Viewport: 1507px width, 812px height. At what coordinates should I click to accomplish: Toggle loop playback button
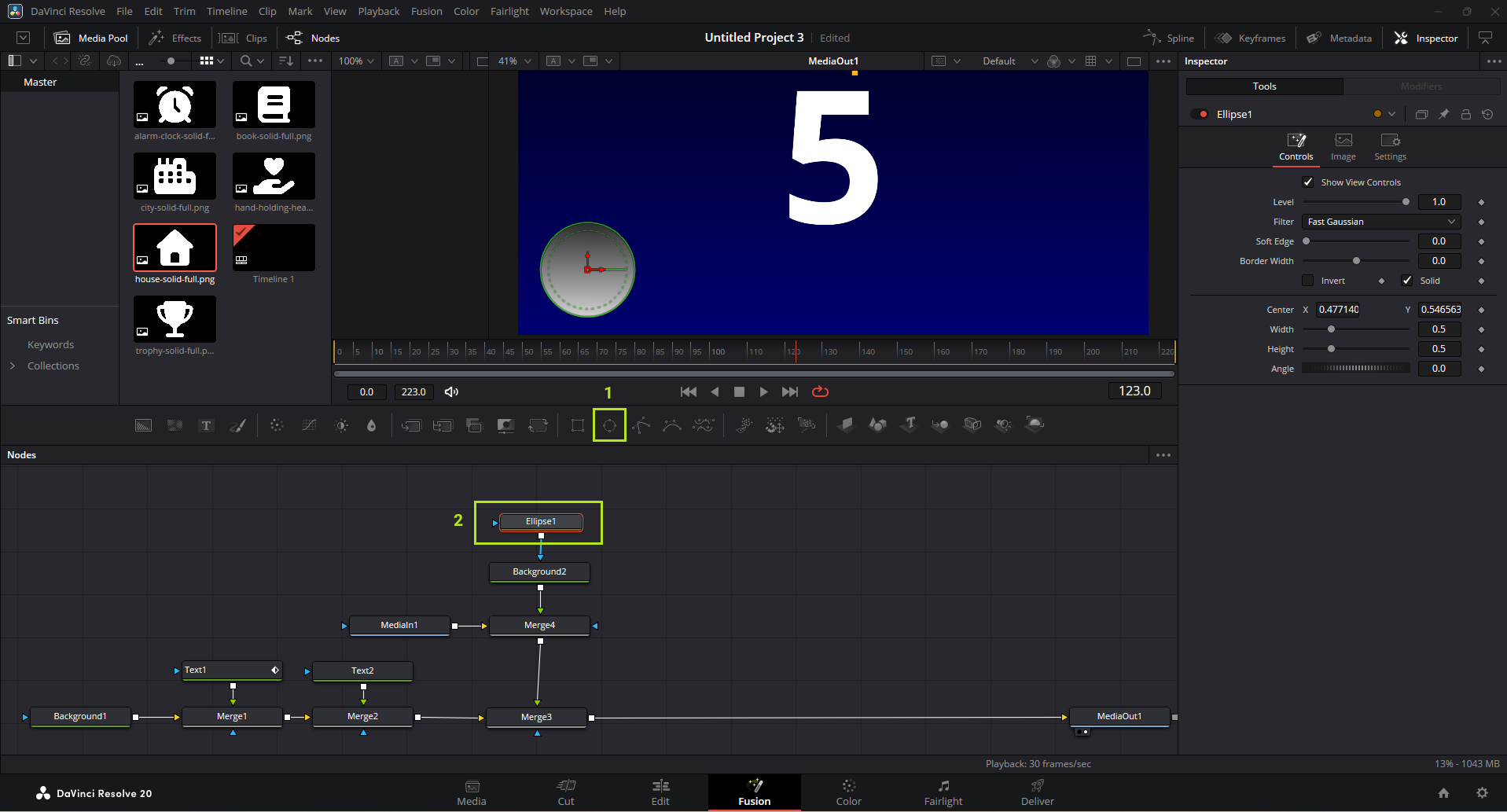(820, 391)
